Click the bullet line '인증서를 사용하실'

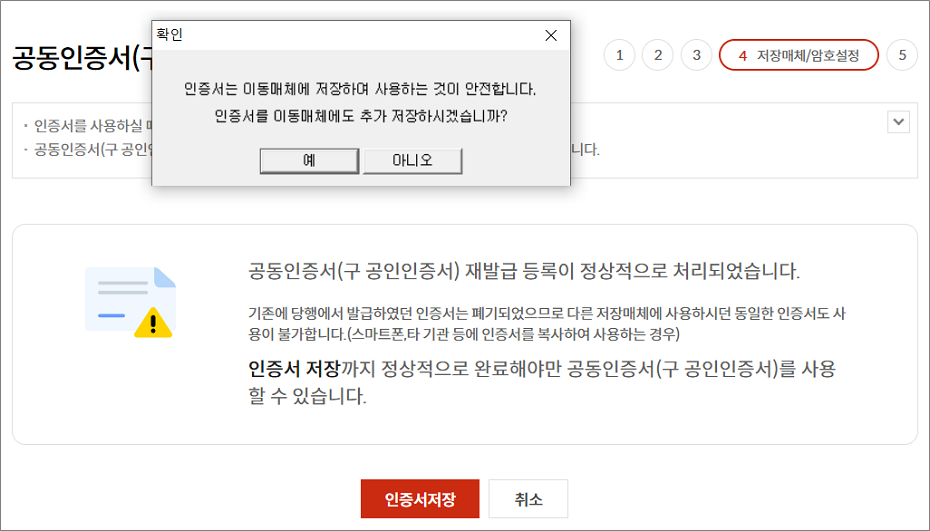pos(88,126)
